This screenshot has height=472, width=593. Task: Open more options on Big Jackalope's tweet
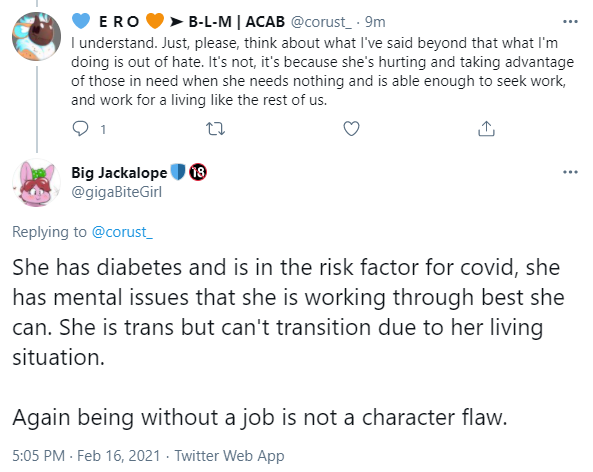click(x=570, y=172)
